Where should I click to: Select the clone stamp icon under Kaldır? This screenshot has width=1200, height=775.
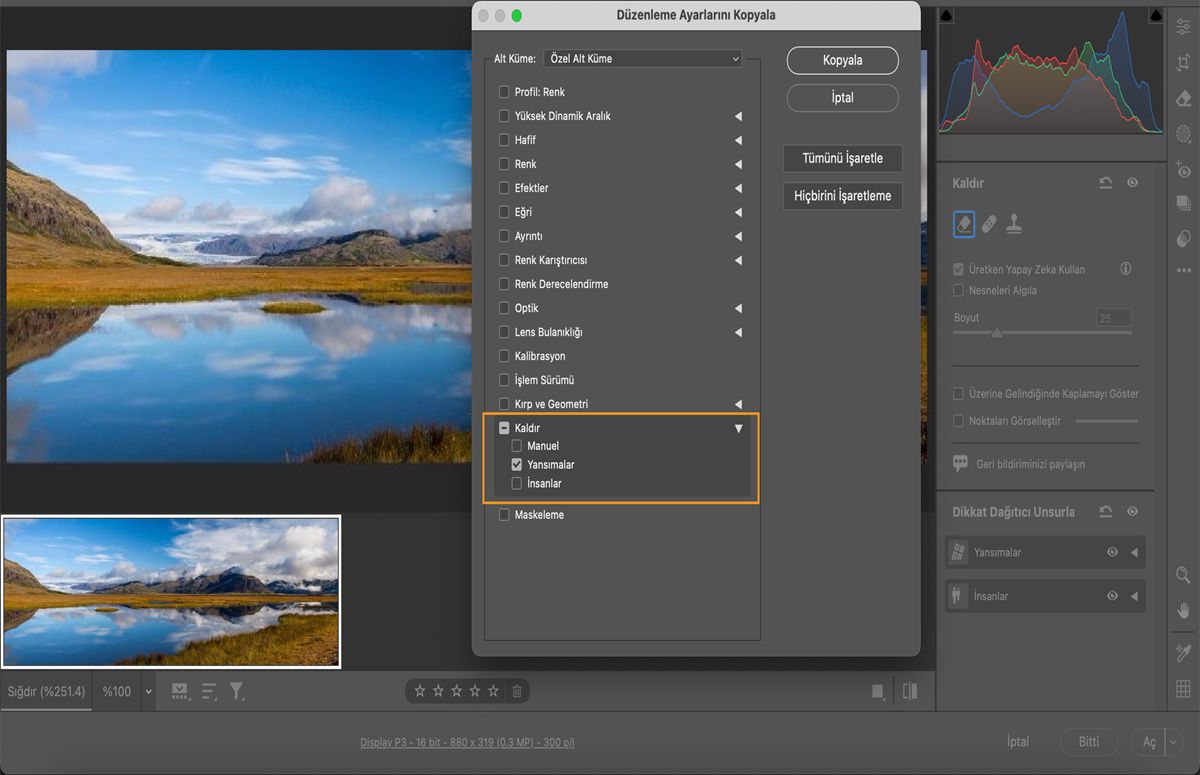[1014, 224]
